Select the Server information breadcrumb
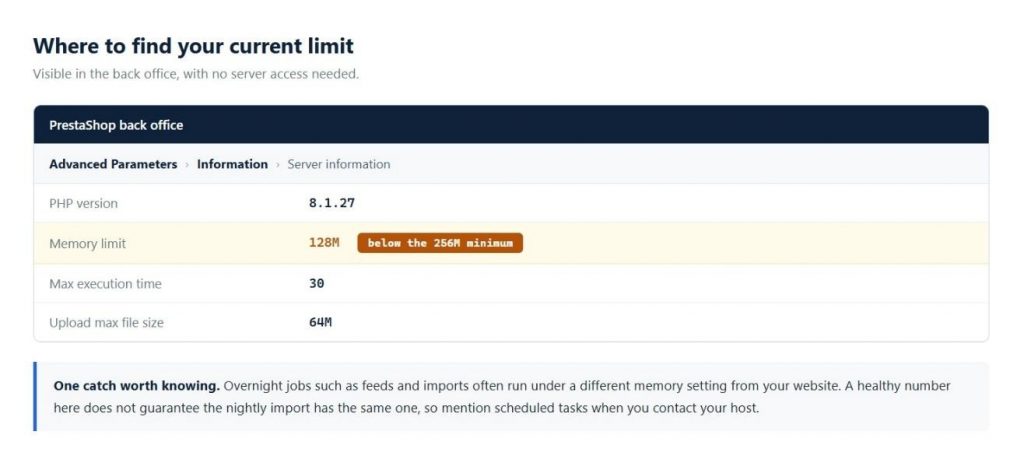Image resolution: width=1024 pixels, height=463 pixels. click(x=338, y=164)
